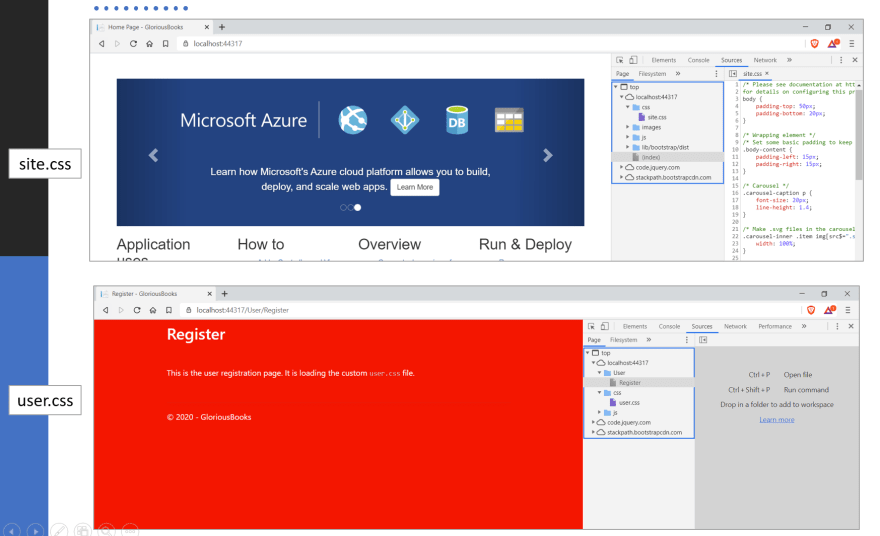Image resolution: width=880 pixels, height=536 pixels.
Task: Open new tab next to Home Page tab
Action: point(222,27)
